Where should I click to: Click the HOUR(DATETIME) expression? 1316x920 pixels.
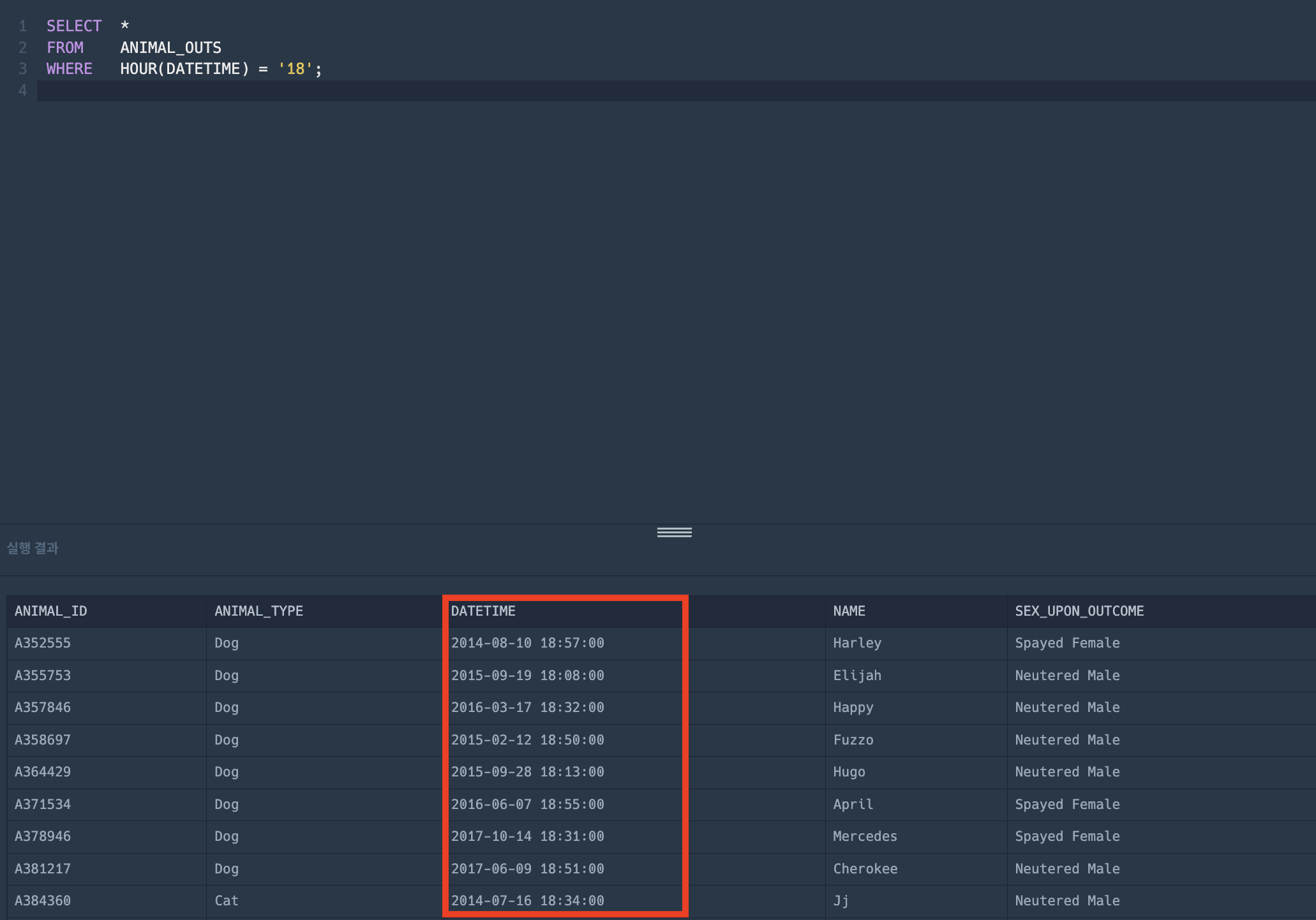coord(184,69)
